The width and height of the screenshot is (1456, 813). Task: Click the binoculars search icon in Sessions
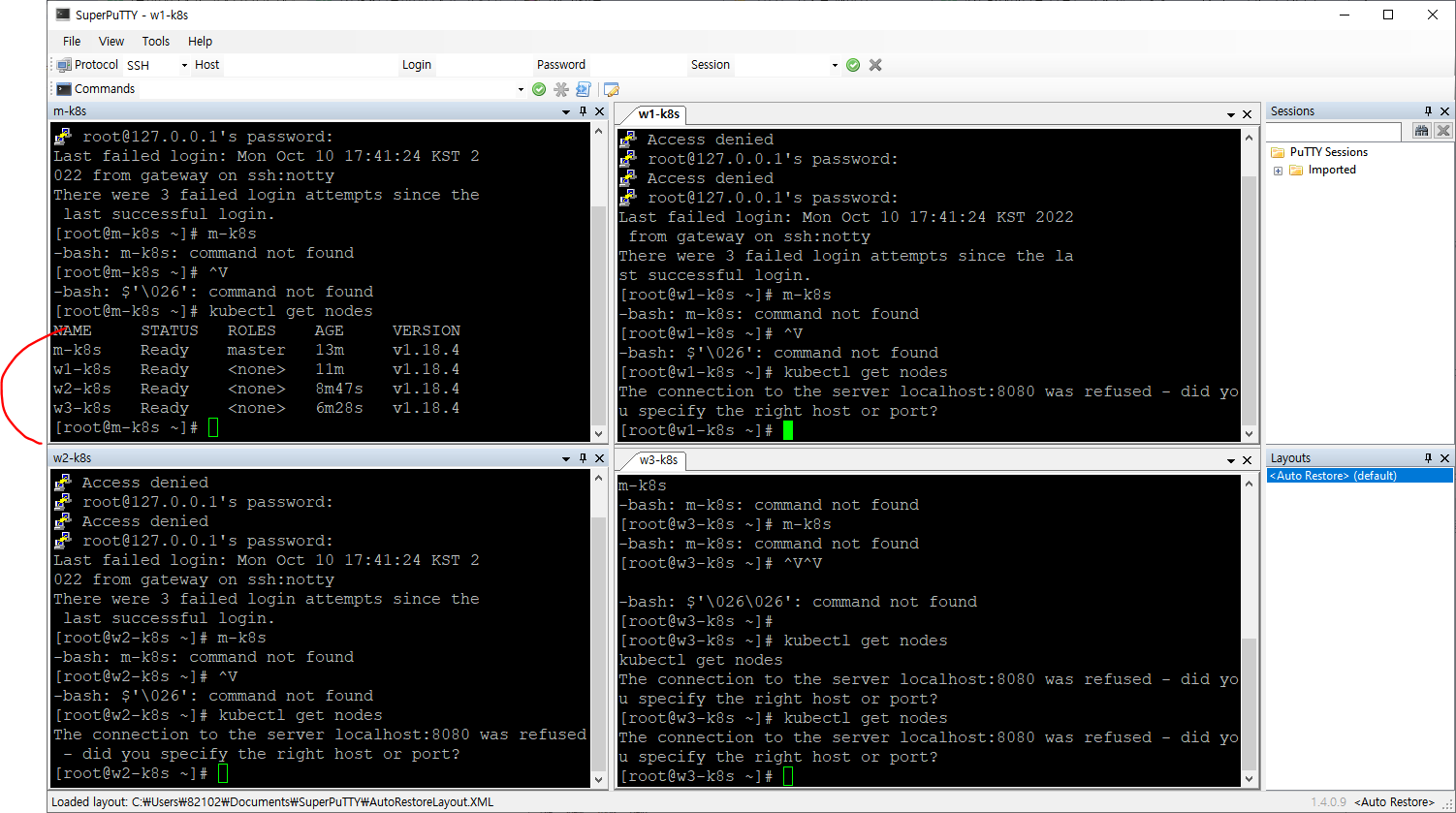tap(1422, 131)
